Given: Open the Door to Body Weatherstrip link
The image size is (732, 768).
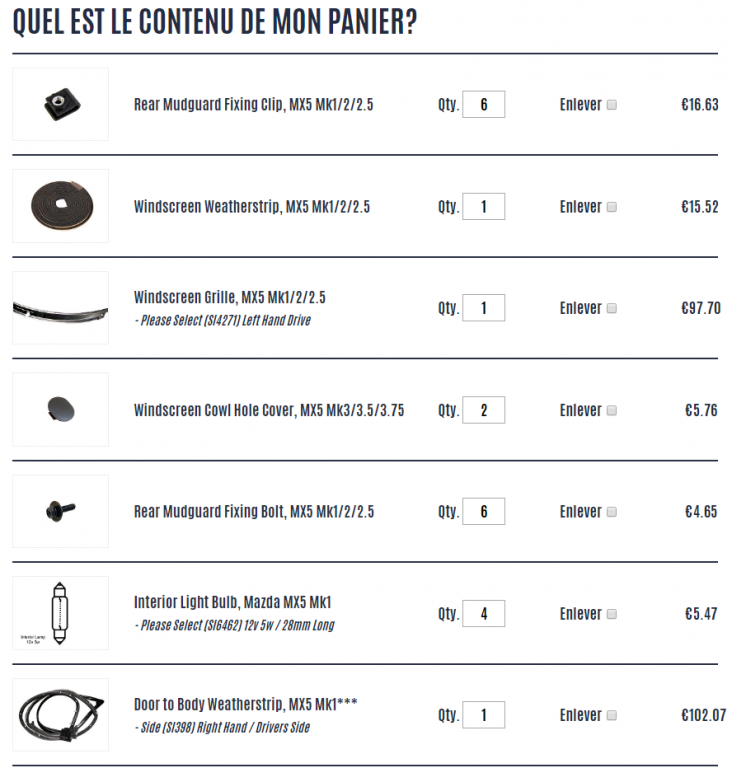Looking at the screenshot, I should click(x=245, y=704).
